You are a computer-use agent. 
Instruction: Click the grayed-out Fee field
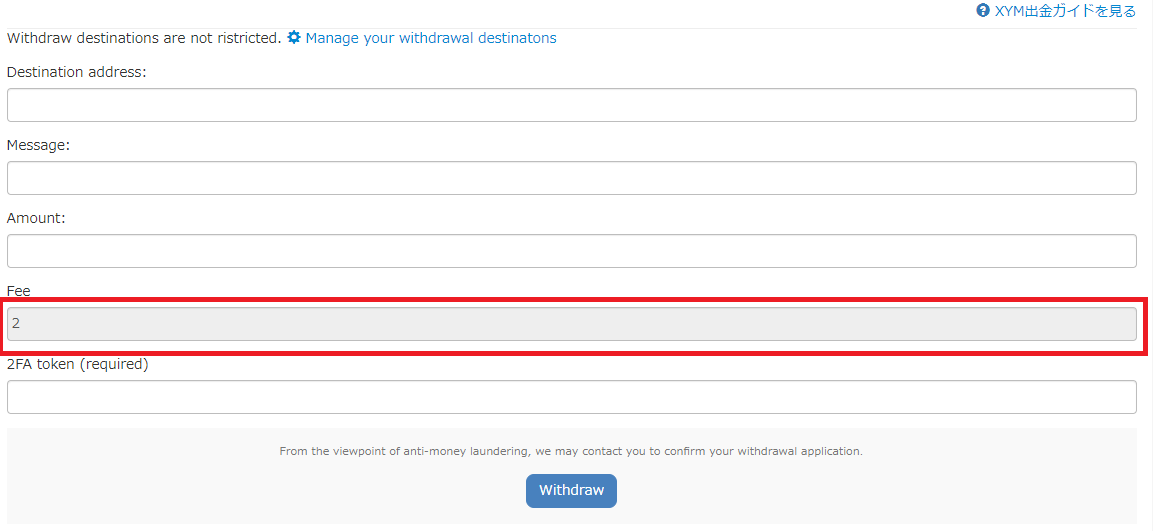[571, 324]
